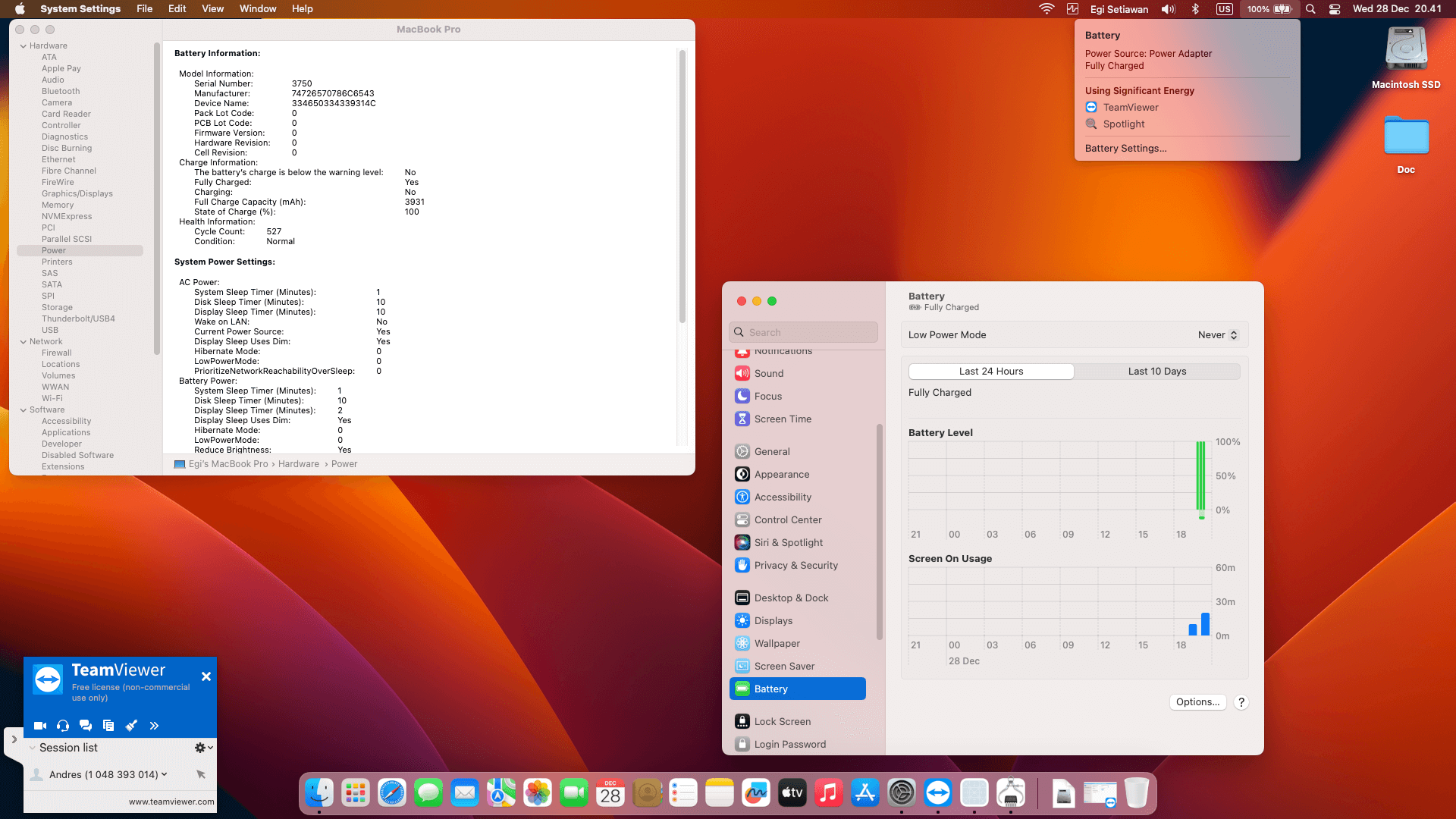Screen dimensions: 1456x819
Task: Switch to the Last 10 Days view
Action: point(1157,371)
